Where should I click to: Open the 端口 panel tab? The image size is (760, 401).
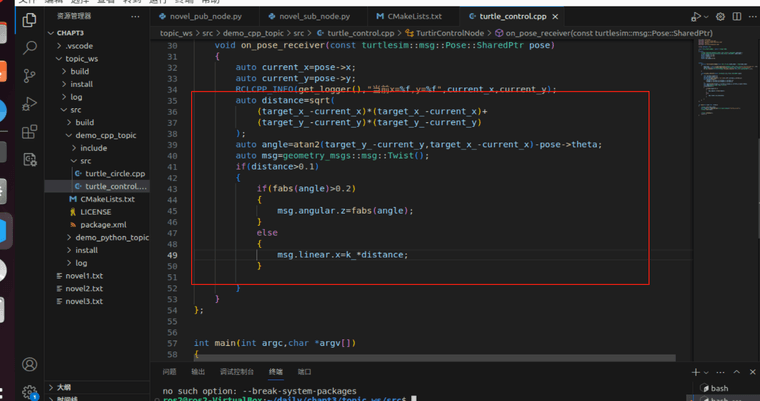pyautogui.click(x=304, y=372)
